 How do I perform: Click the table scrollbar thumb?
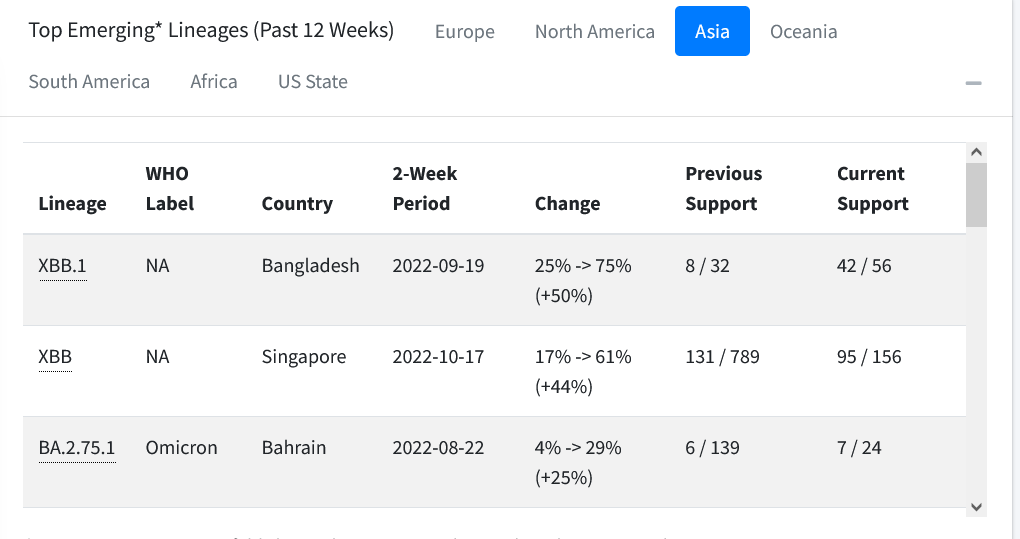point(976,195)
